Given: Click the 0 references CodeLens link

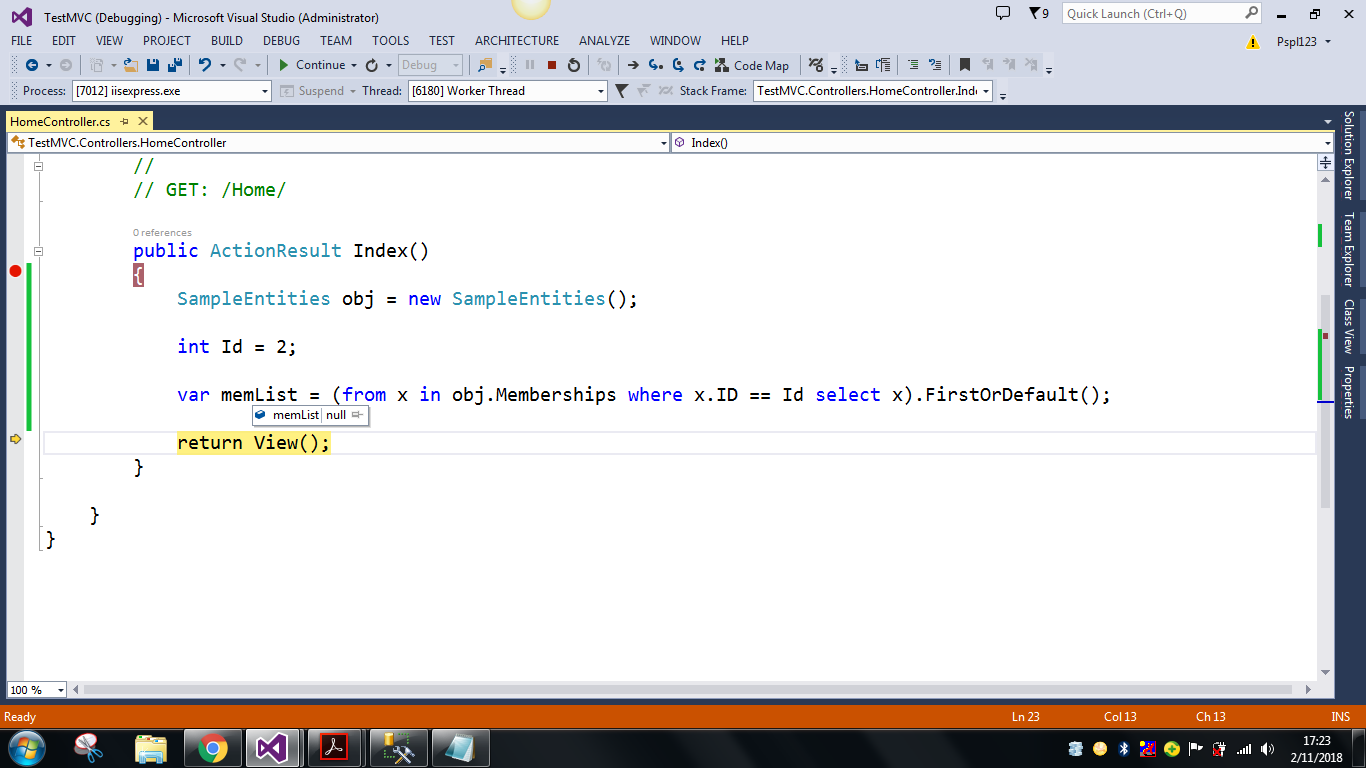Looking at the screenshot, I should point(162,232).
